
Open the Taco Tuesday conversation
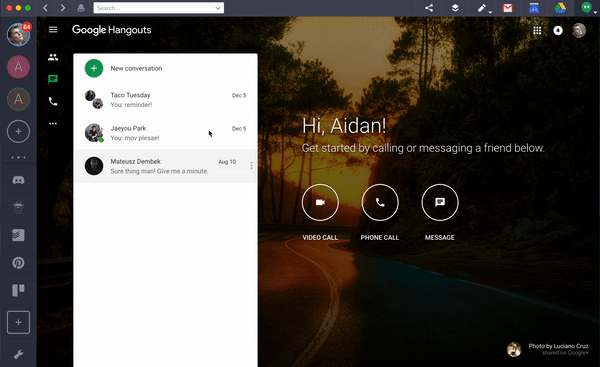click(165, 99)
